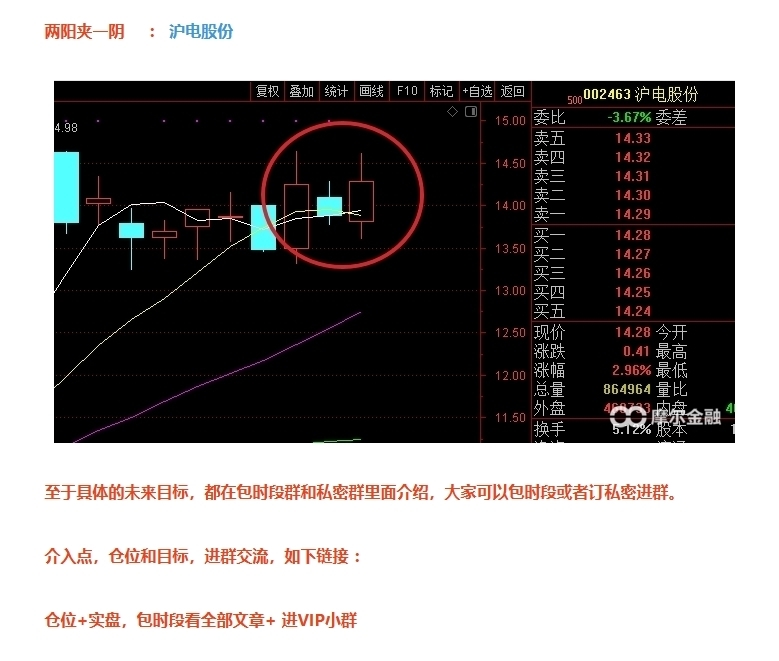Select 卖一 price 14.29
The height and width of the screenshot is (661, 779).
click(632, 214)
